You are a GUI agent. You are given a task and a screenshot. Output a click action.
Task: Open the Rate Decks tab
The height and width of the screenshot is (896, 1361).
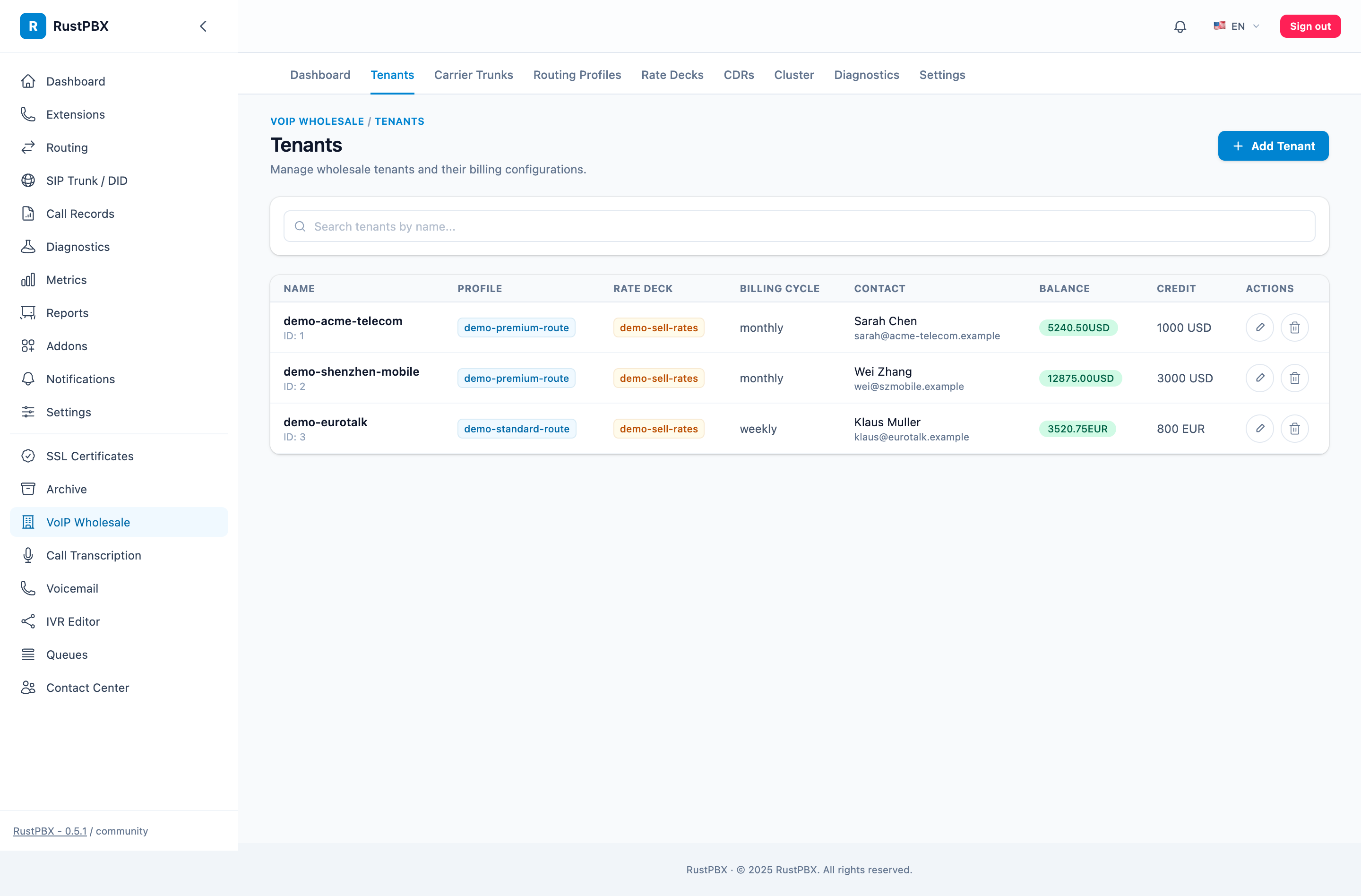click(x=672, y=75)
